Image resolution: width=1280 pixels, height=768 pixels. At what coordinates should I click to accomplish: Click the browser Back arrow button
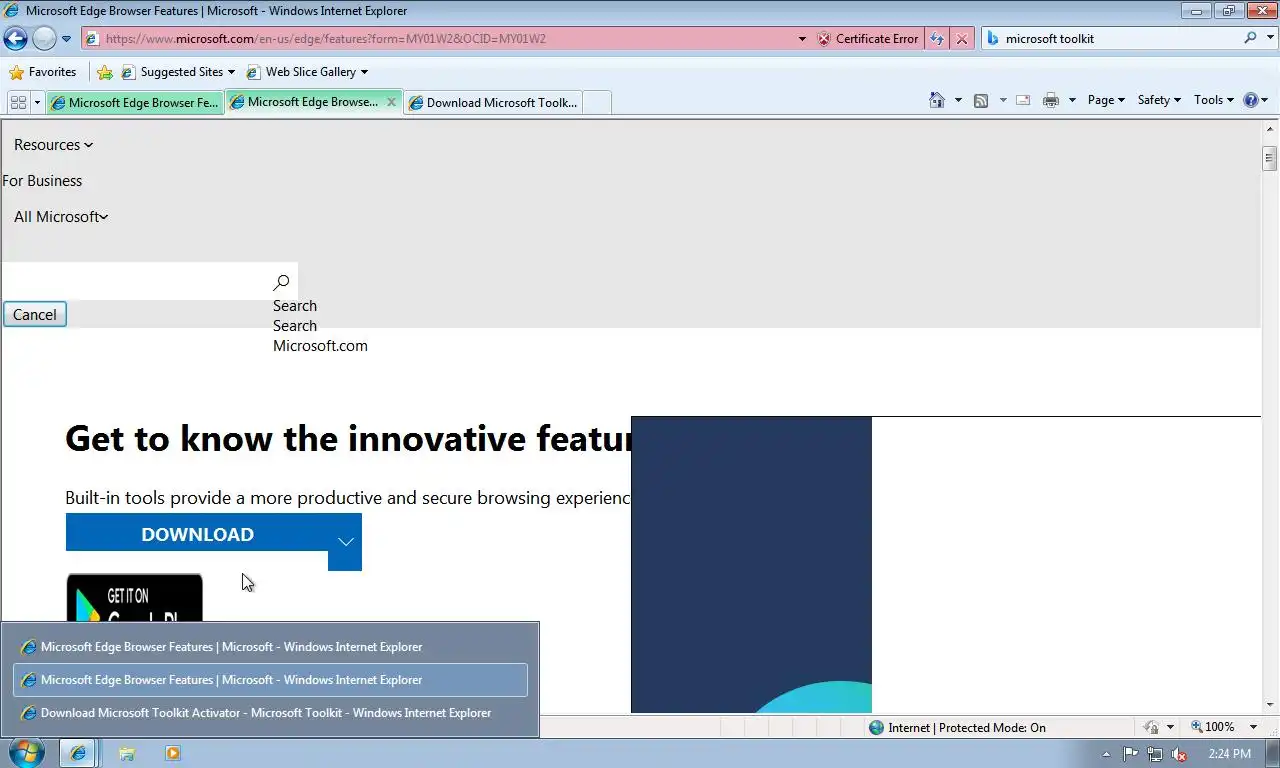click(15, 39)
